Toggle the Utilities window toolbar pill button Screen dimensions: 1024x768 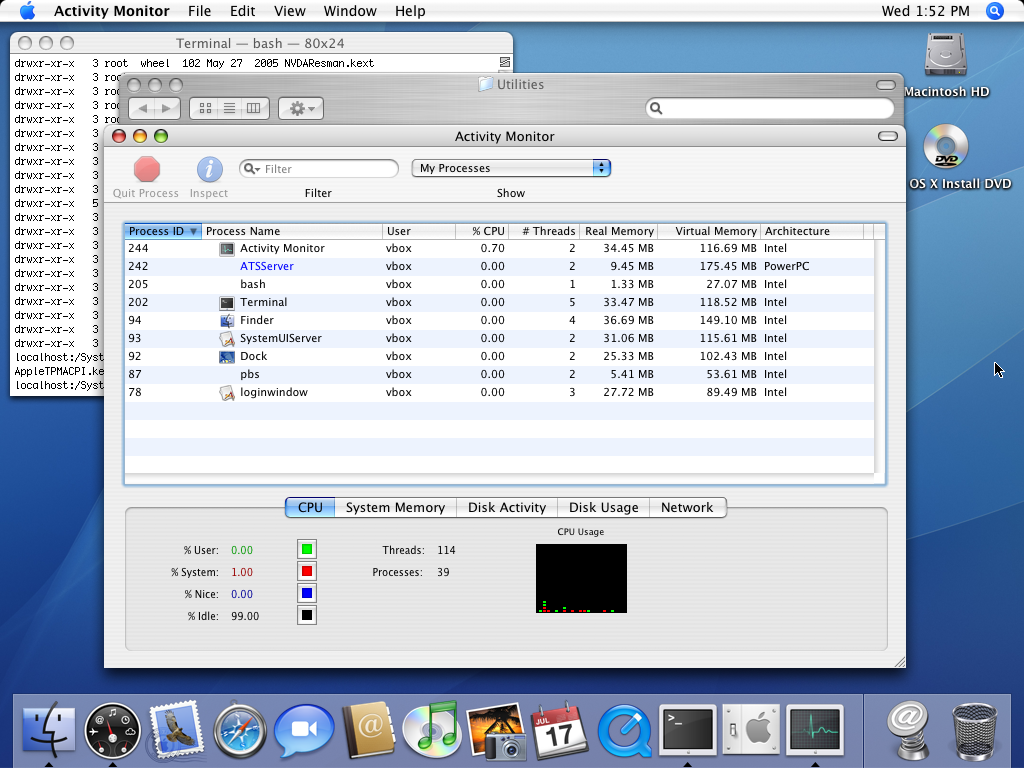point(886,85)
